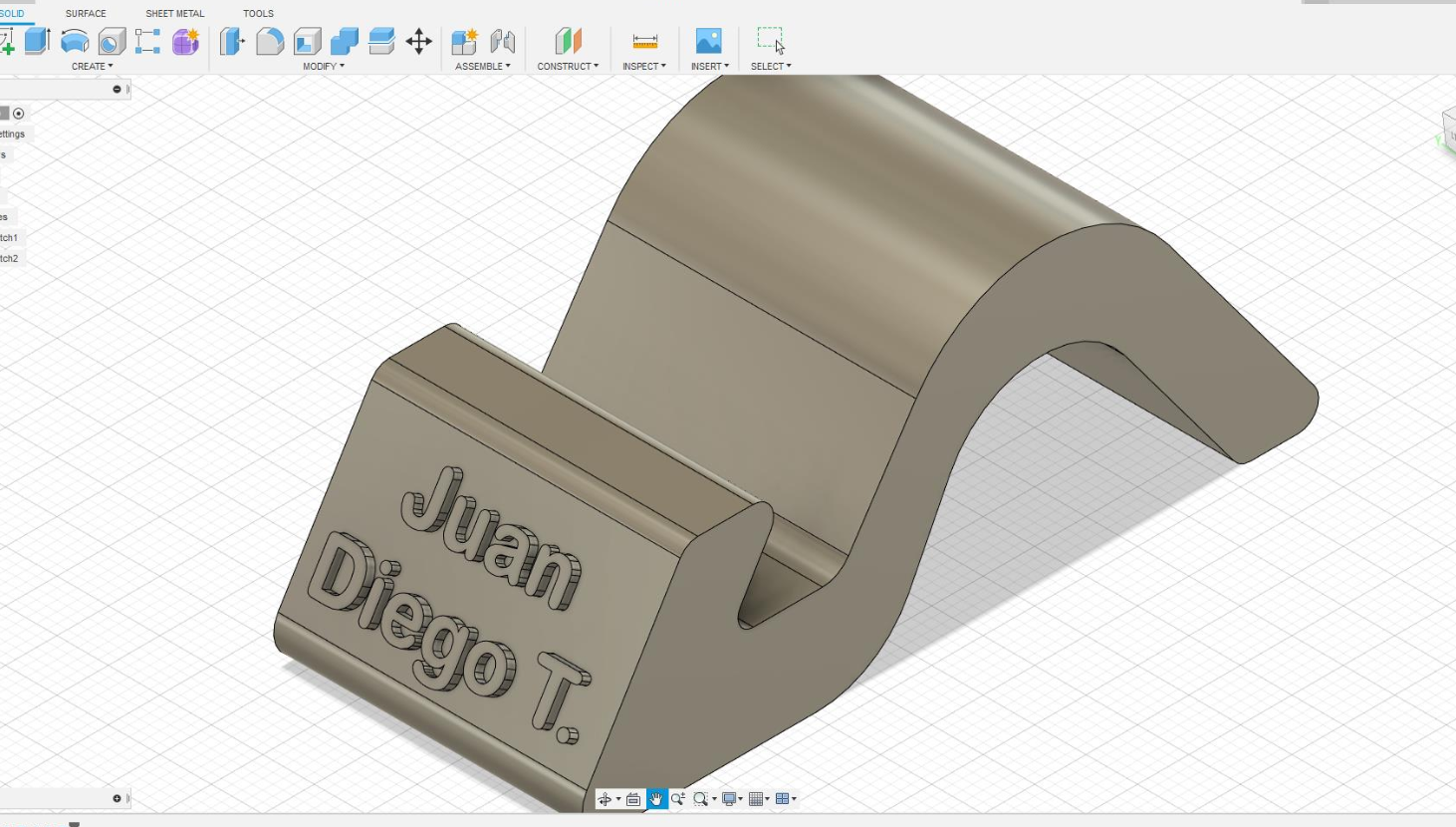This screenshot has height=827, width=1456.
Task: Select the Joint tool icon
Action: tap(503, 41)
